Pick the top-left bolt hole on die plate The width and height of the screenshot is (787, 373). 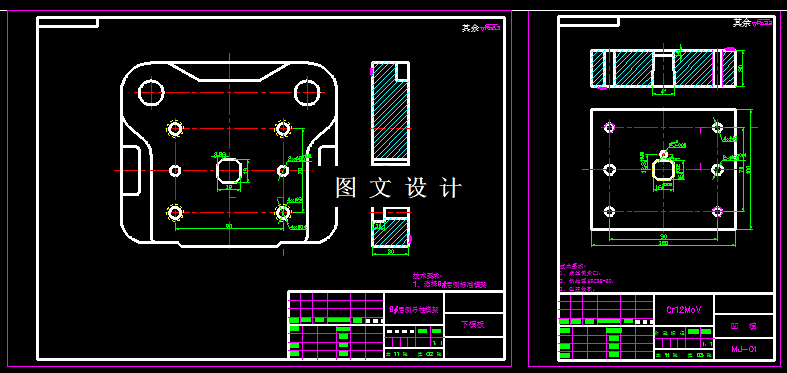[x=609, y=128]
